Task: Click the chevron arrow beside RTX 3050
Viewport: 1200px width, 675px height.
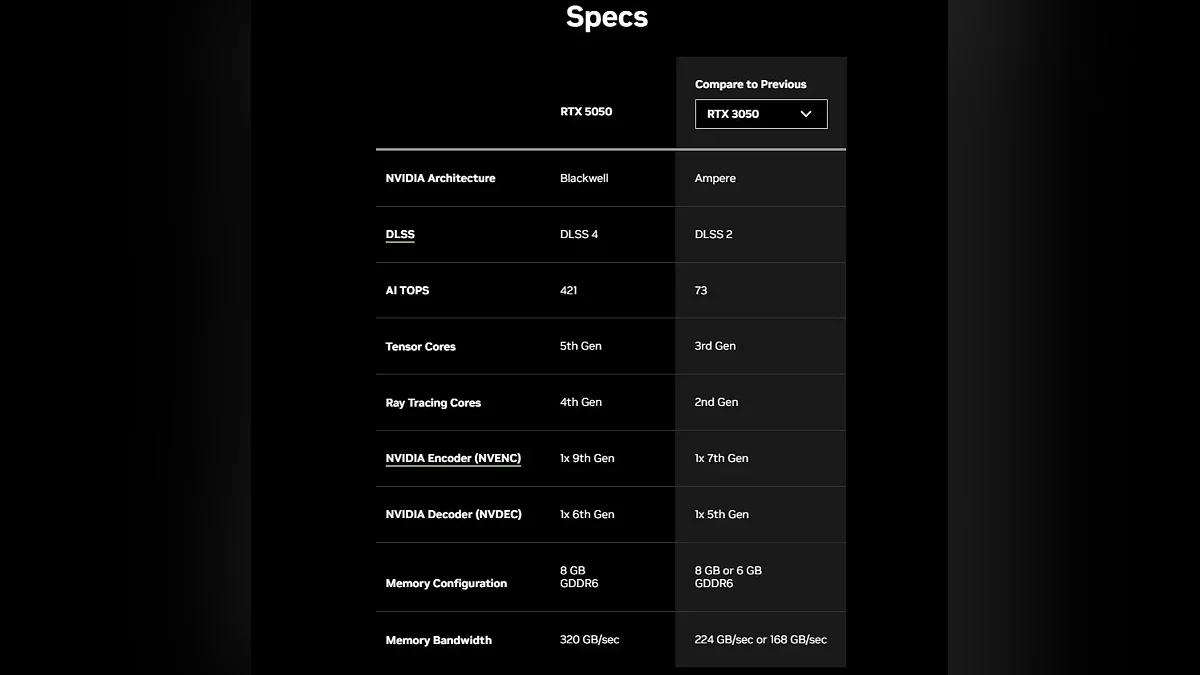Action: pyautogui.click(x=806, y=114)
